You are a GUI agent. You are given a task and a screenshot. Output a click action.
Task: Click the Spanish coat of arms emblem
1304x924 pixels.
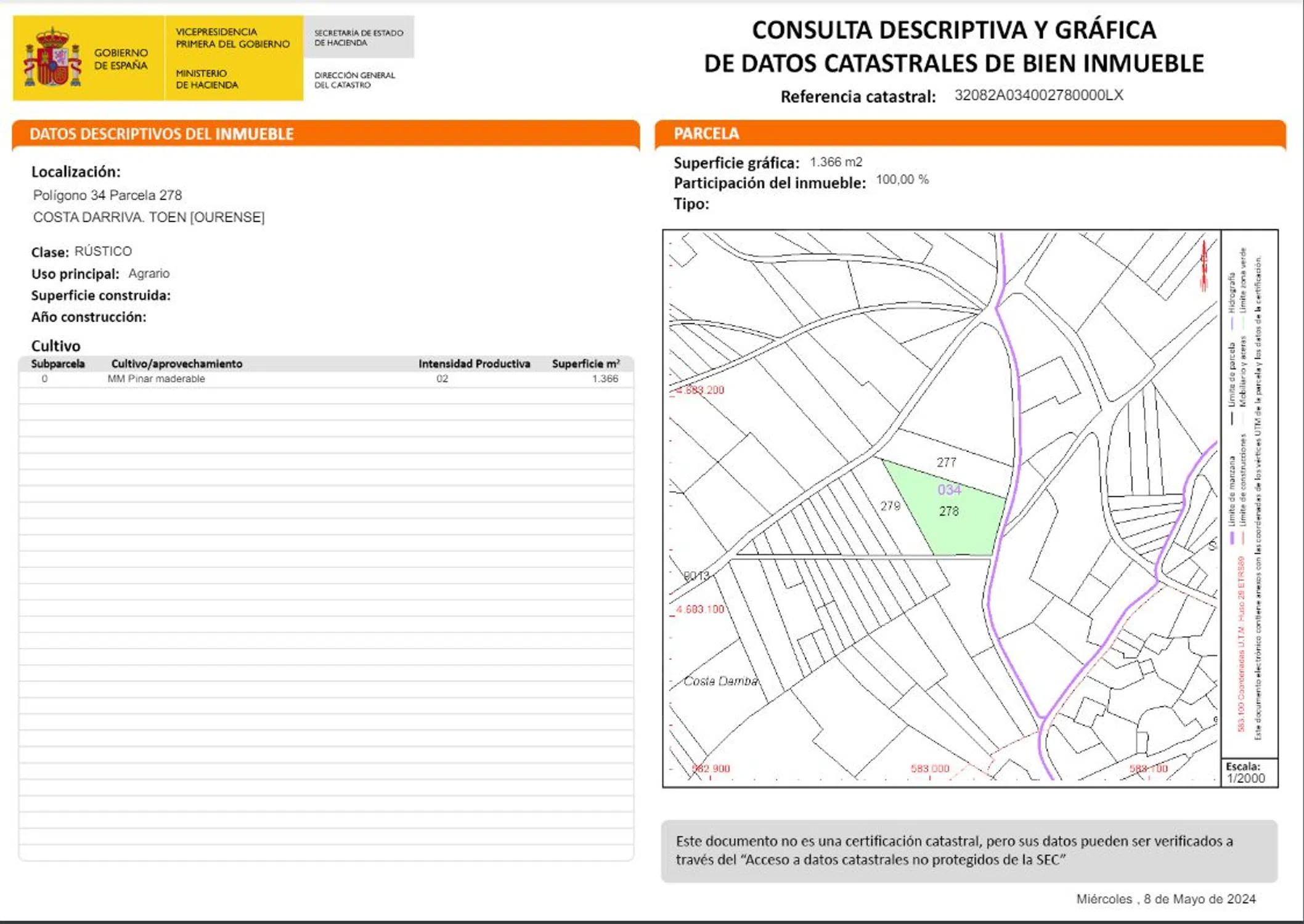coord(52,57)
